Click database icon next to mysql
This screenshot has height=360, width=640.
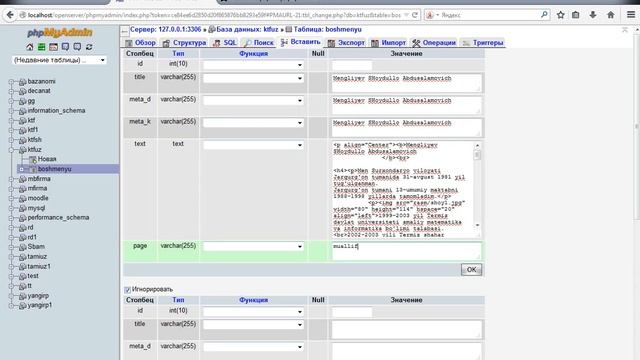[22, 208]
